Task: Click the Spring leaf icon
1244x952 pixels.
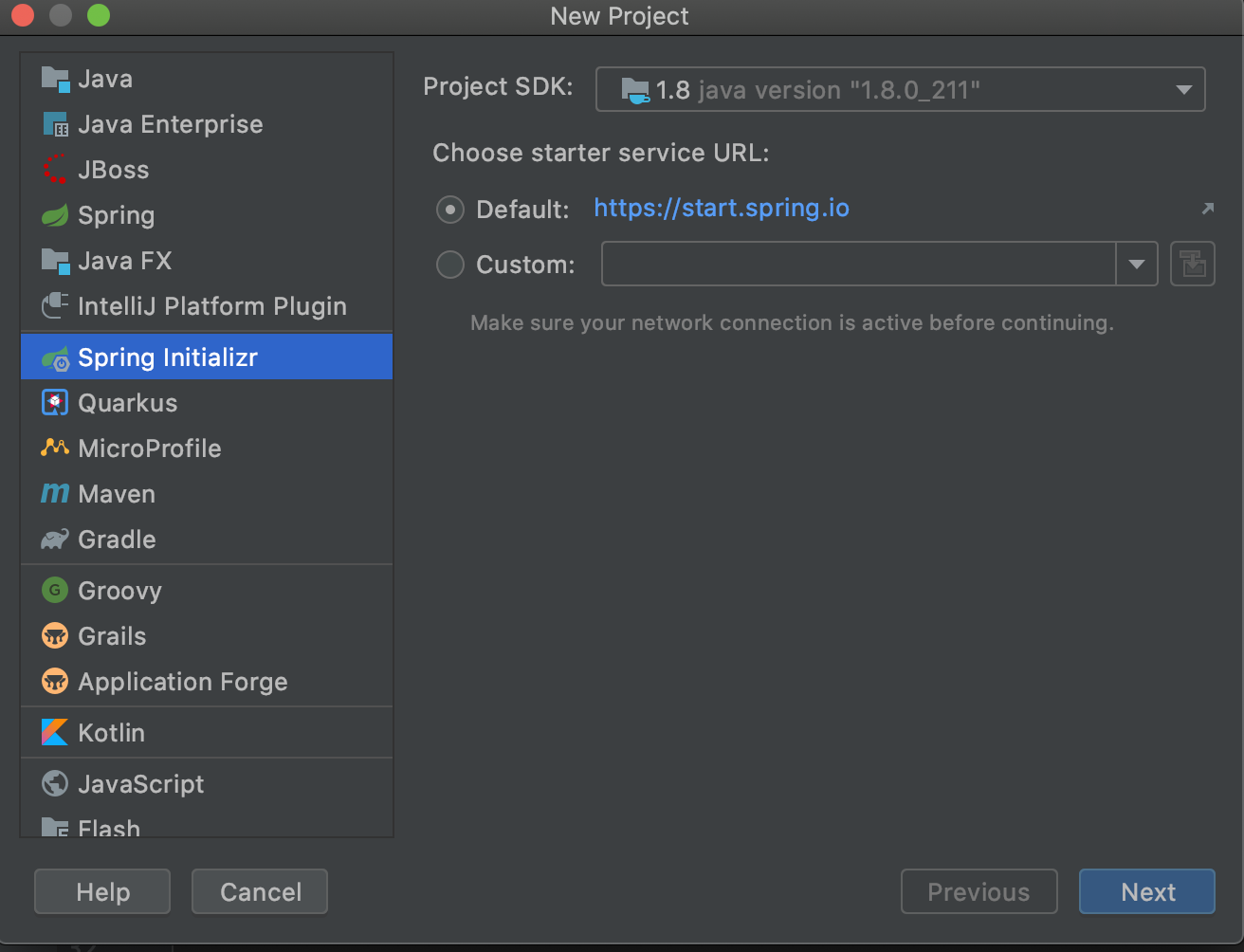Action: point(55,215)
